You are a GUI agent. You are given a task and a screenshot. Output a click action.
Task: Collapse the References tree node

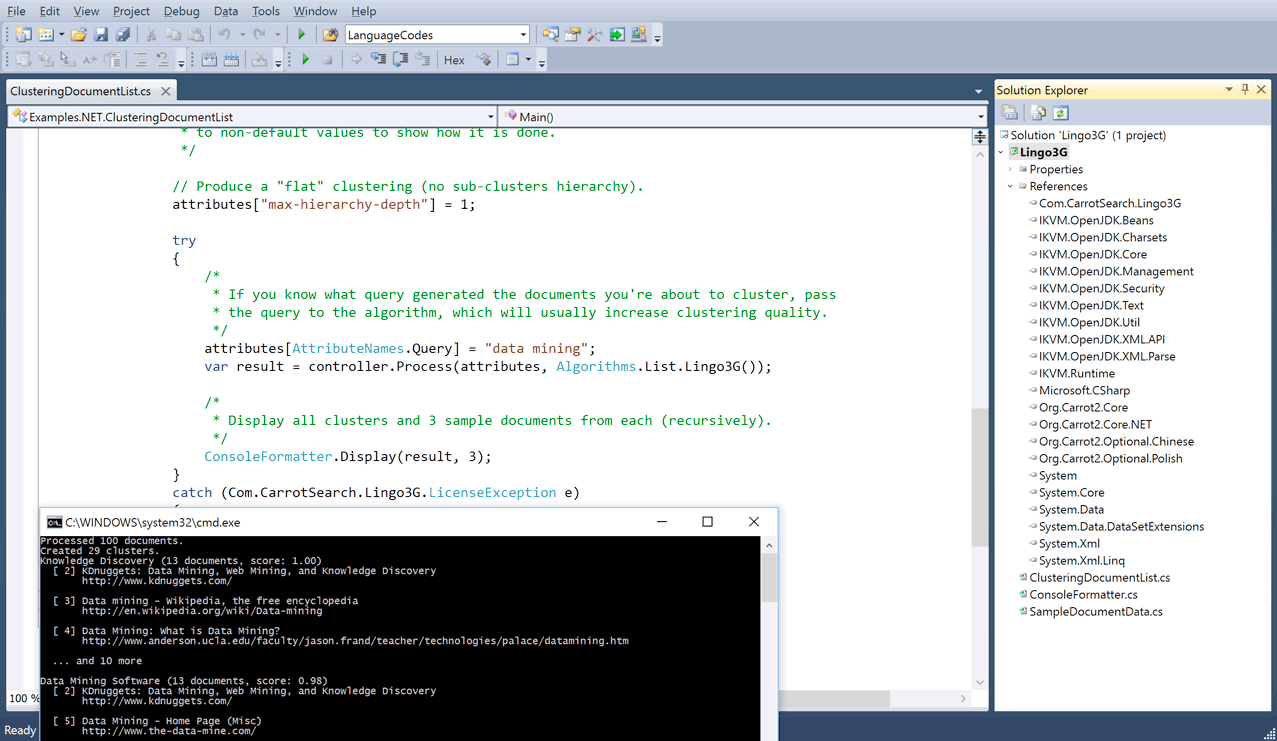1011,186
